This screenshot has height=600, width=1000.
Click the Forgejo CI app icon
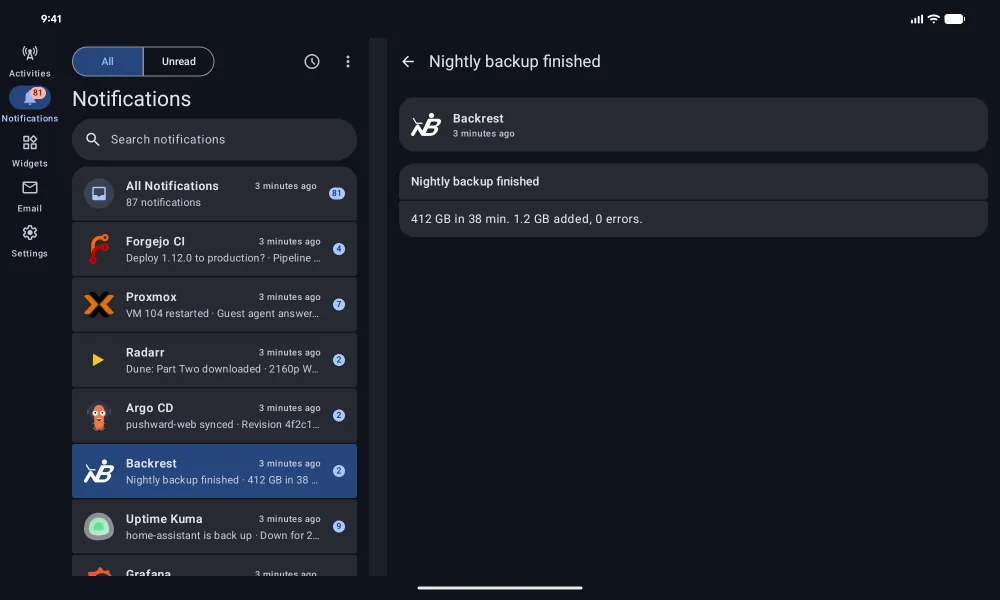tap(99, 249)
